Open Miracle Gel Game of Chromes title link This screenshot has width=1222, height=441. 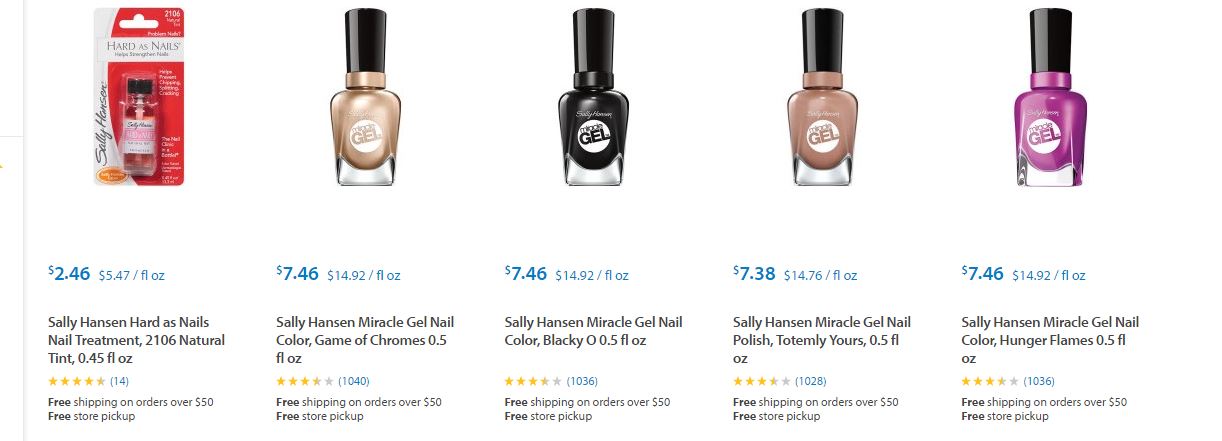coord(364,340)
